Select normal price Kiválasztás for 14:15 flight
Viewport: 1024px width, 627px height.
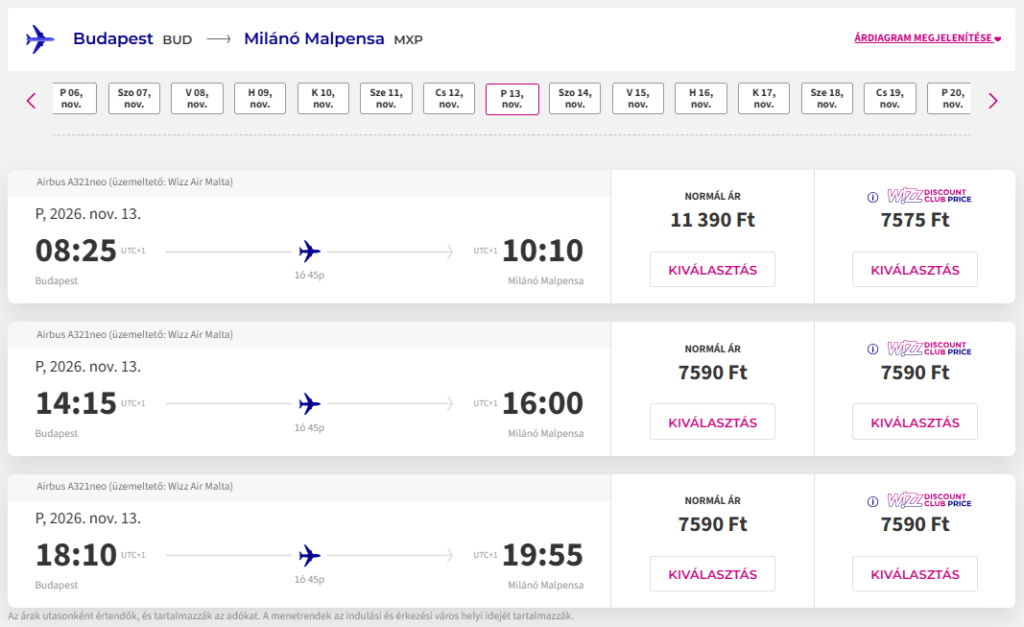pyautogui.click(x=712, y=422)
